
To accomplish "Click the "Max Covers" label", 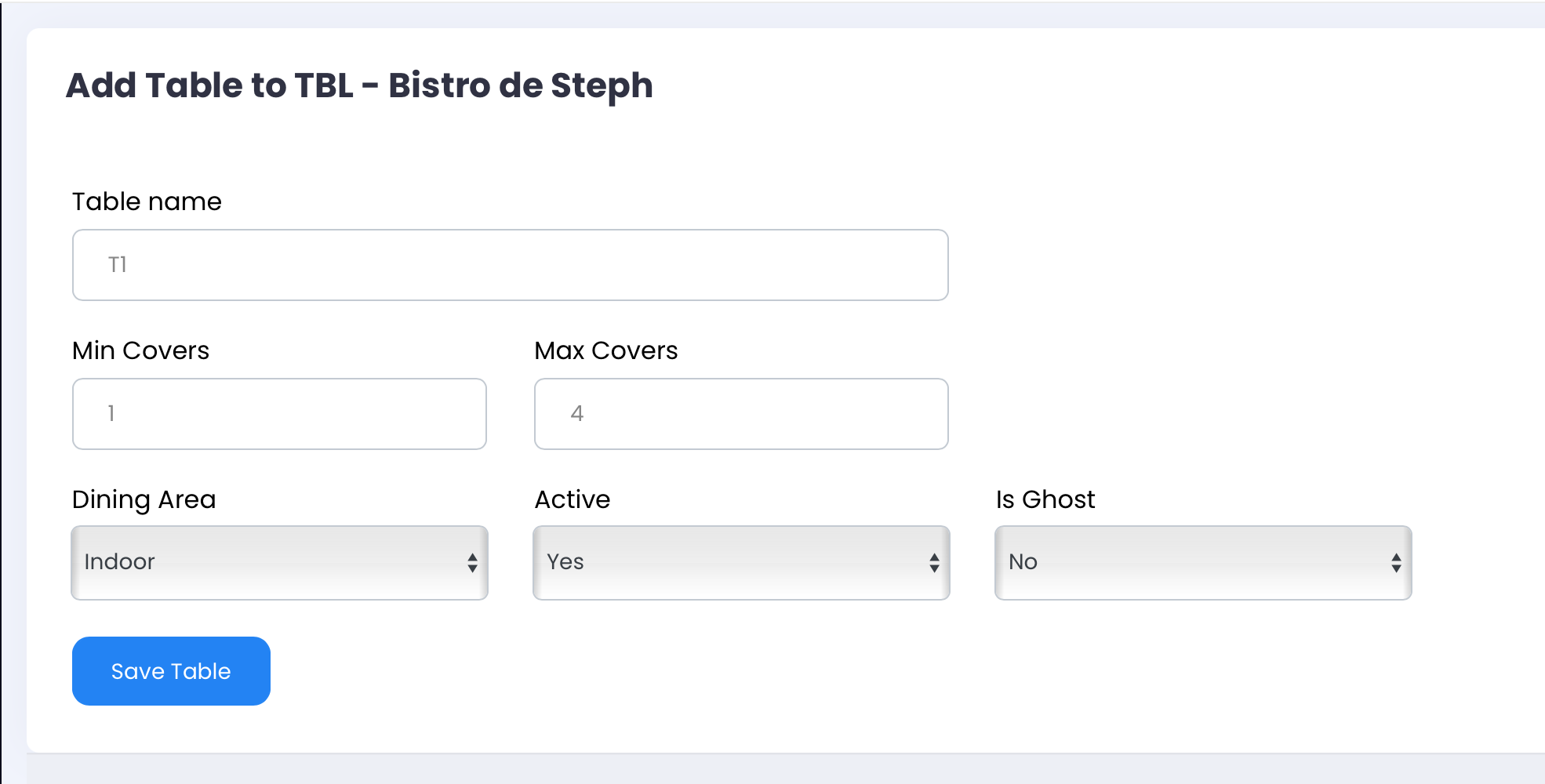I will [605, 350].
